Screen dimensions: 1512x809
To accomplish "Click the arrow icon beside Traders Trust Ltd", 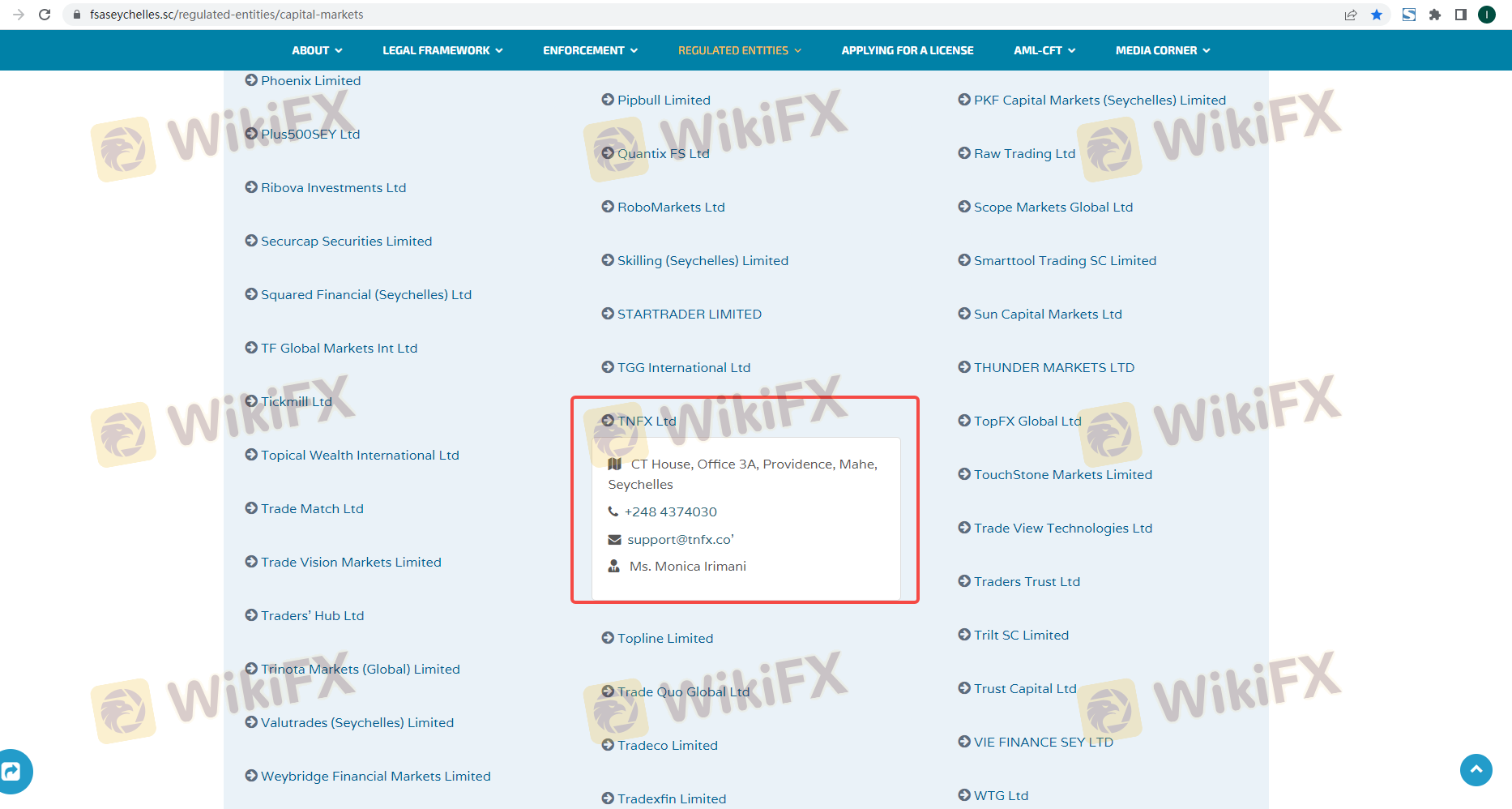I will 964,581.
